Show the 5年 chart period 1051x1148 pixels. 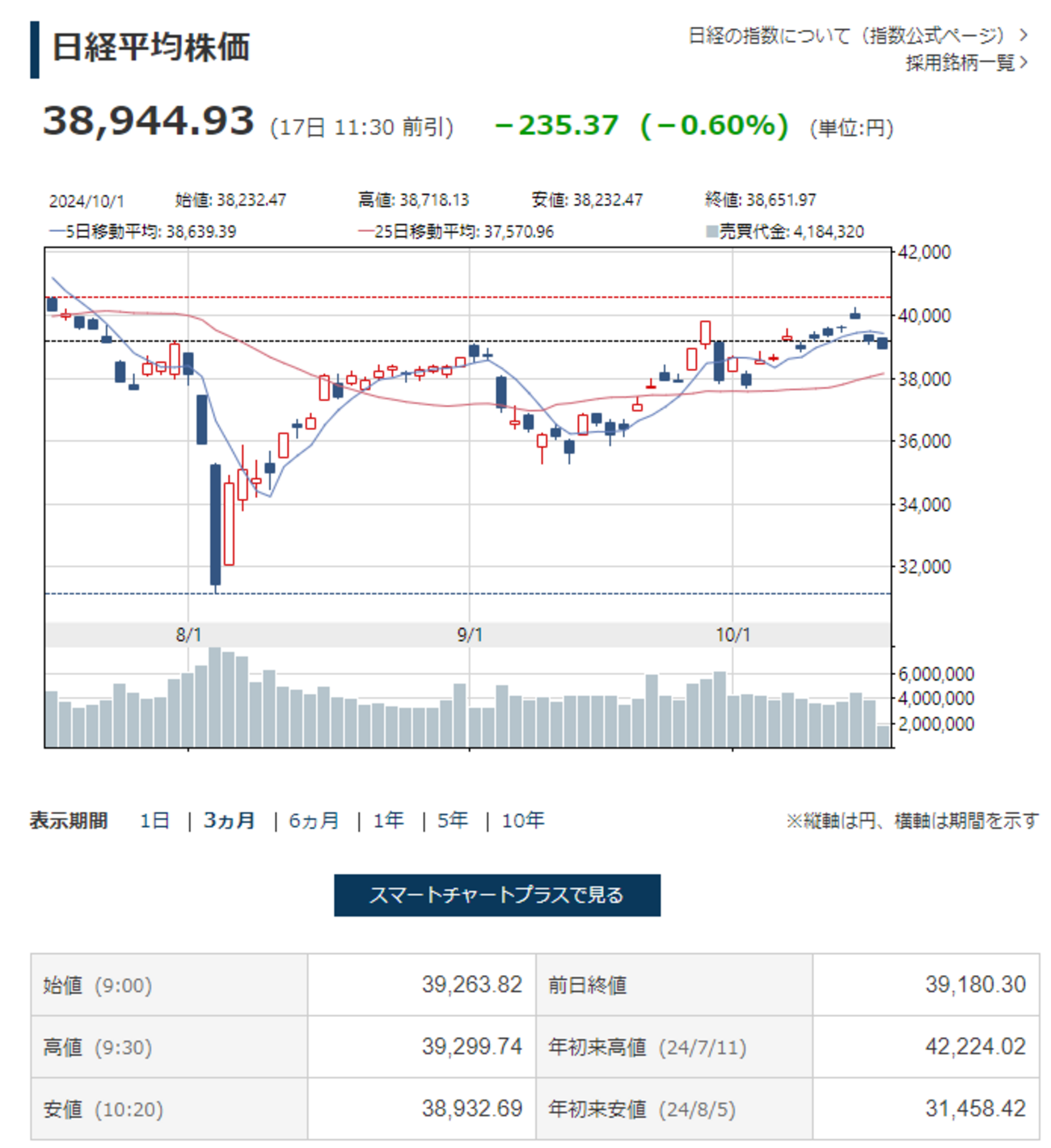point(453,821)
